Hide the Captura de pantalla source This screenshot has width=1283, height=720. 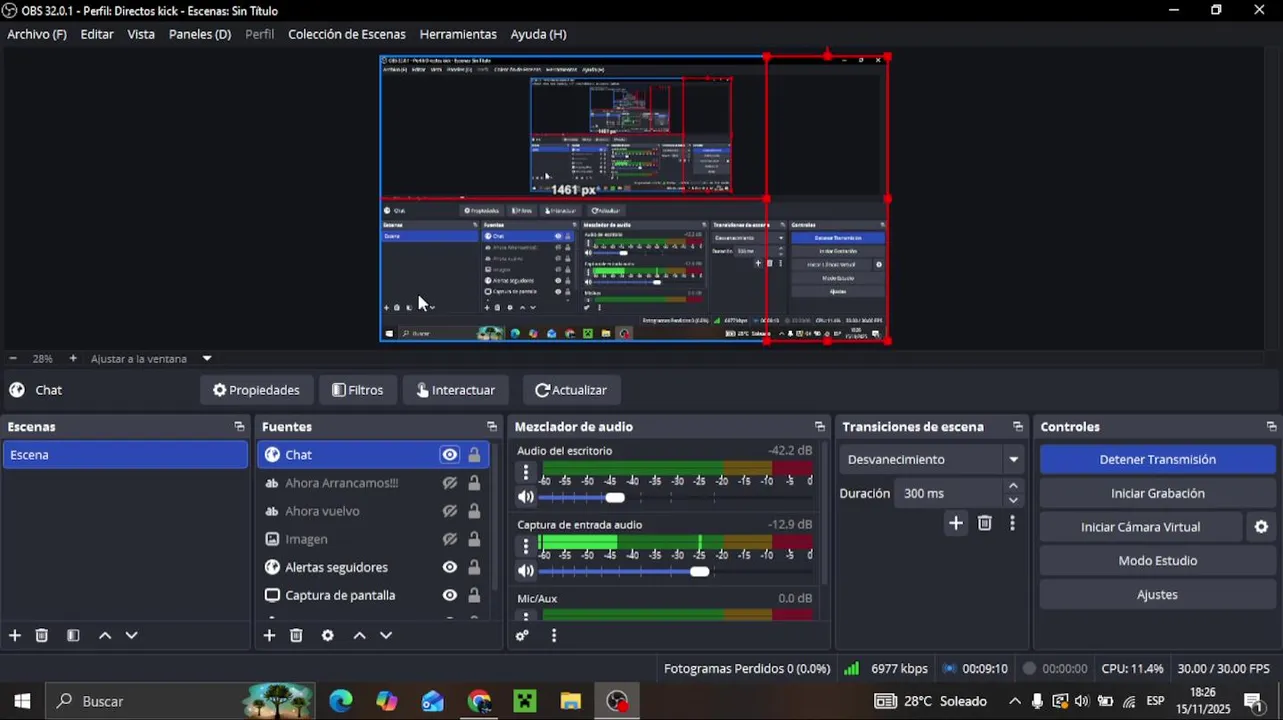pos(450,595)
